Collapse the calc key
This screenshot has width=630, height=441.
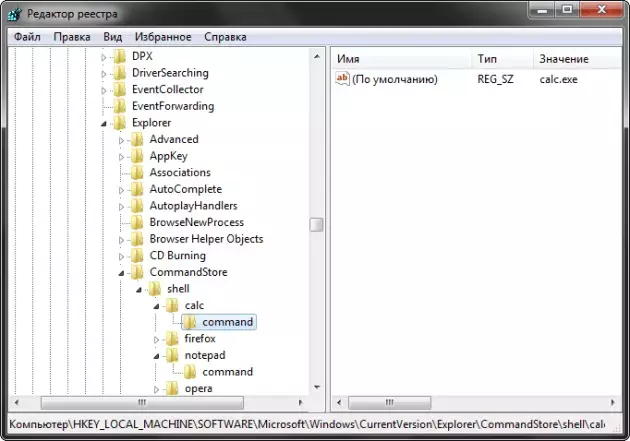[x=157, y=306]
